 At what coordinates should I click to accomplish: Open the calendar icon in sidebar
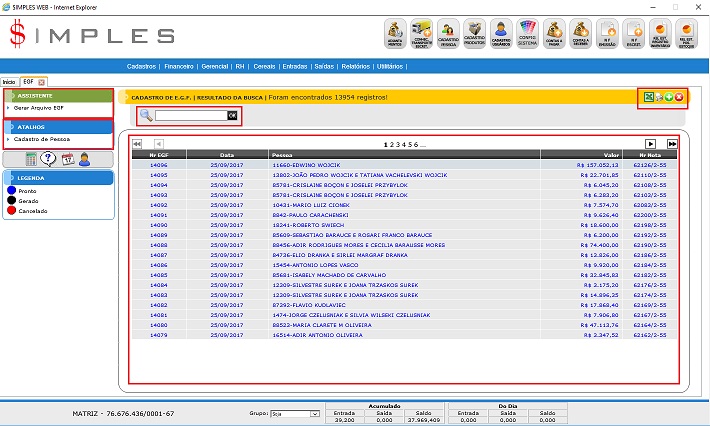pos(67,159)
